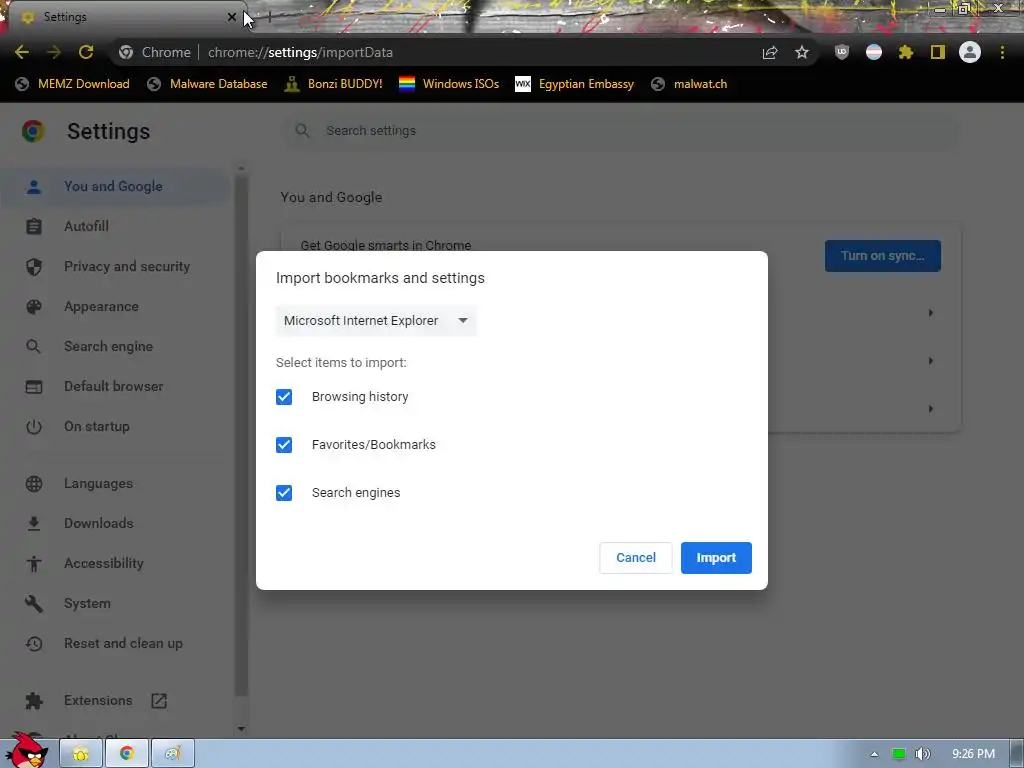Click the Search settings field

[x=620, y=131]
